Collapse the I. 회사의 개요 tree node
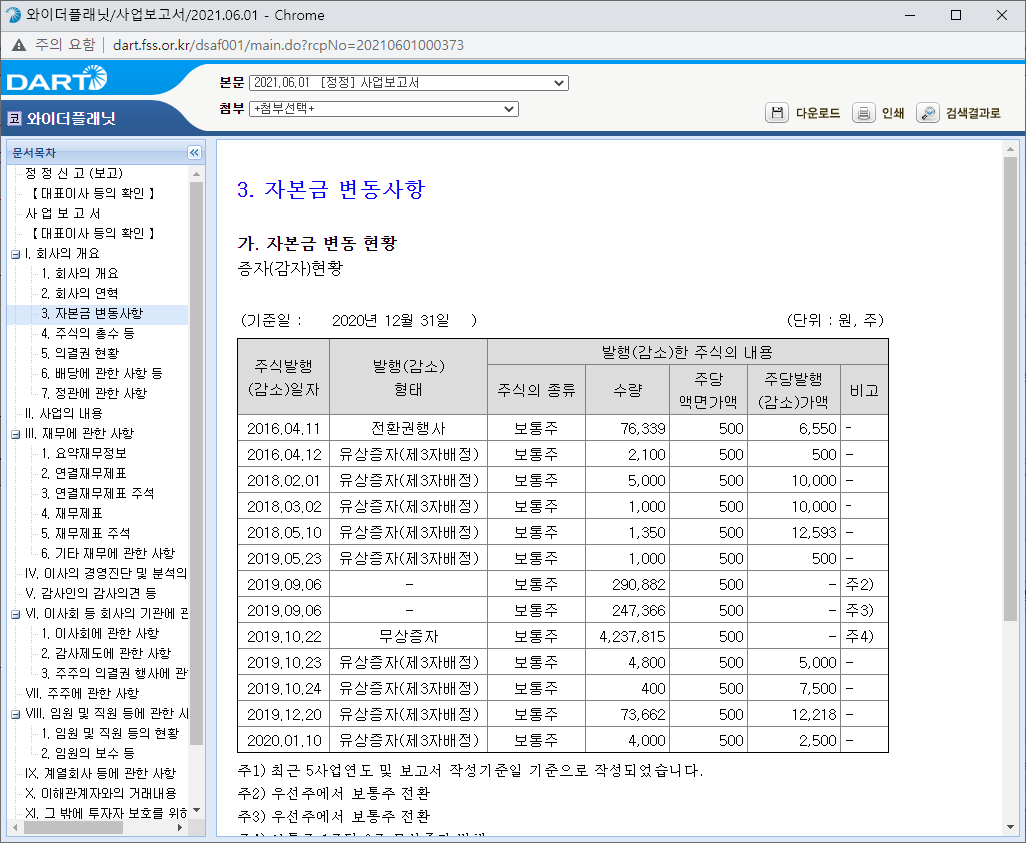Image resolution: width=1026 pixels, height=843 pixels. click(x=16, y=254)
